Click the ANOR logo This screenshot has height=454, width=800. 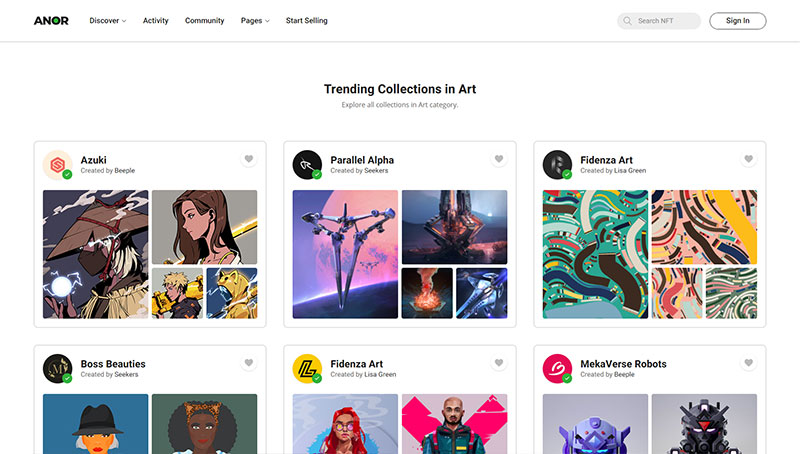coord(51,21)
